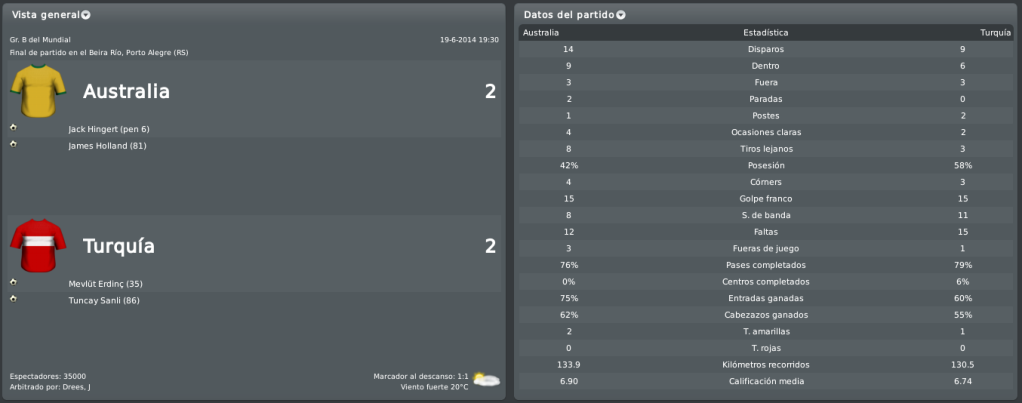The height and width of the screenshot is (403, 1022).
Task: Click Australia's yellow team shirt icon
Action: 38,91
